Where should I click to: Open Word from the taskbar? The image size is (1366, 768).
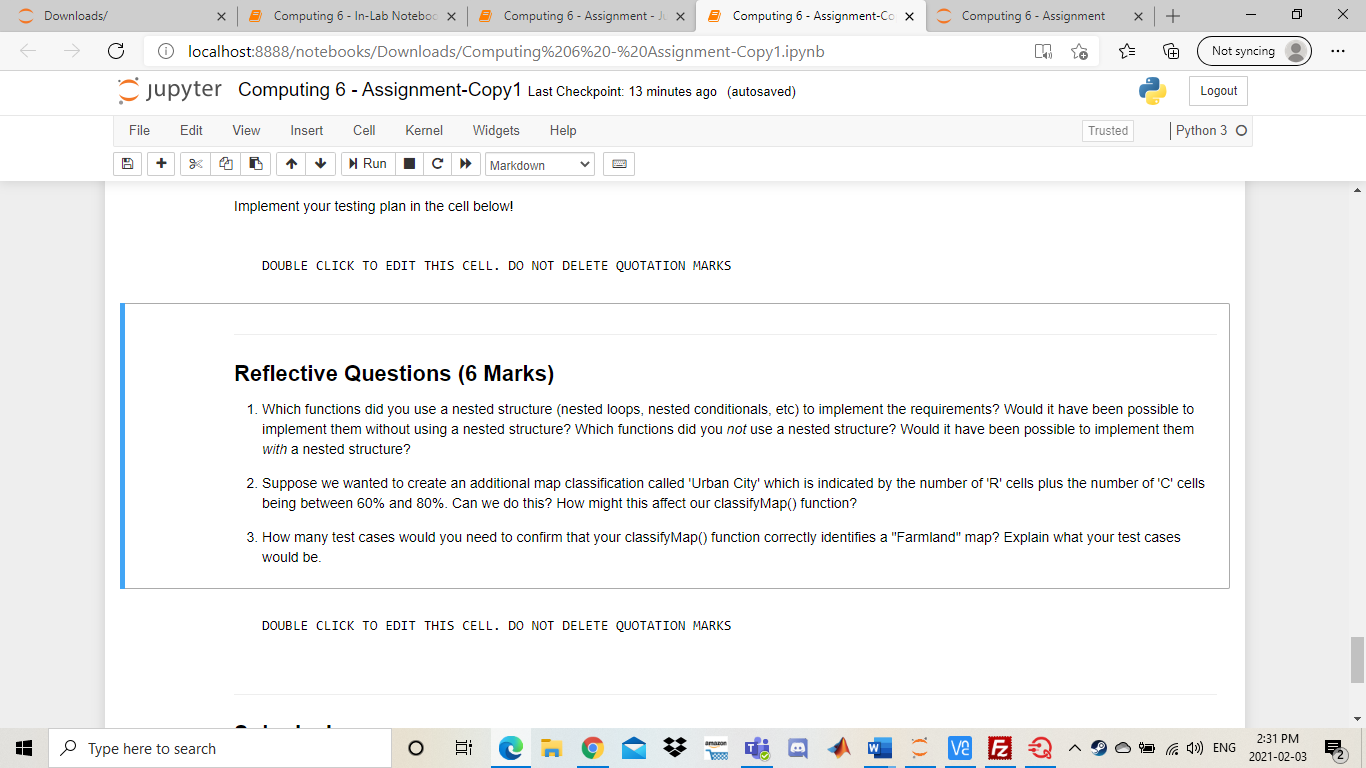(x=879, y=748)
